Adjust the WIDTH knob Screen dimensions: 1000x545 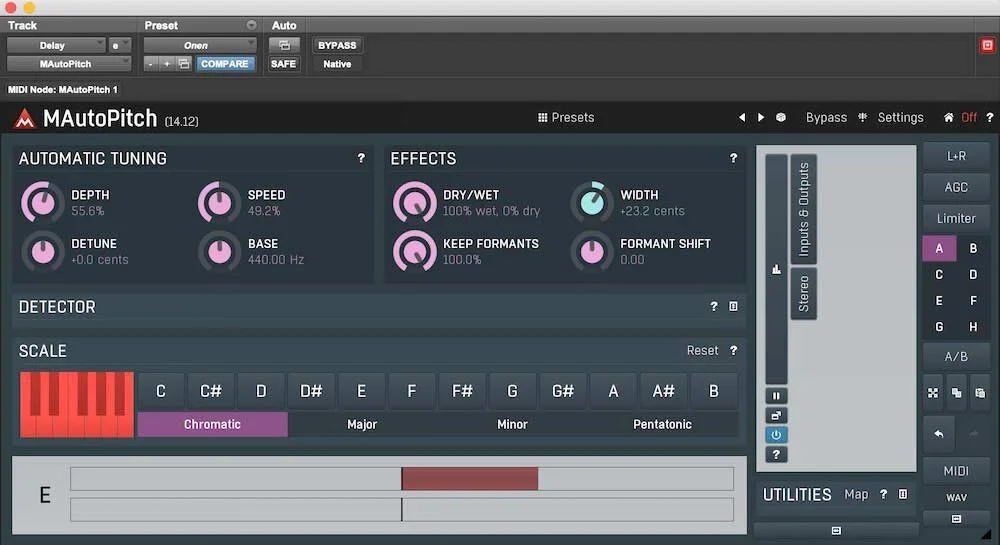click(591, 202)
